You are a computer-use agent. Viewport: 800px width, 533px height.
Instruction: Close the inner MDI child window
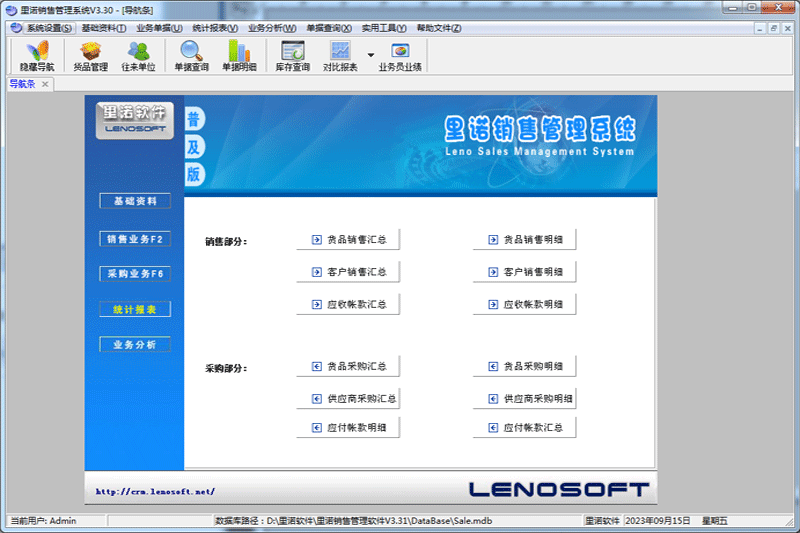click(787, 29)
